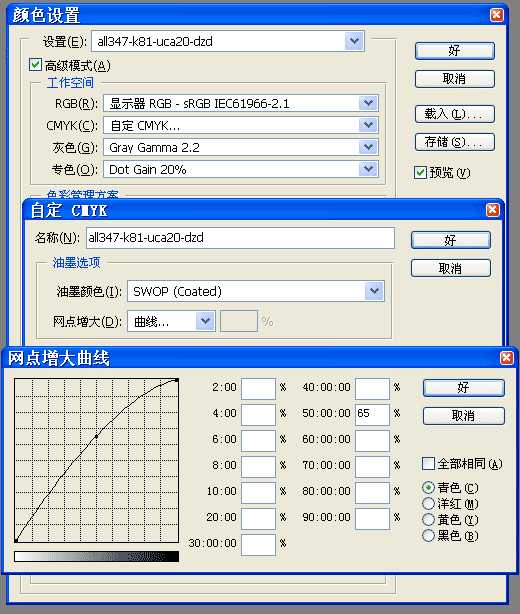The image size is (520, 614).
Task: Click 取消 in the 自定 CMYK dialog
Action: 451,269
